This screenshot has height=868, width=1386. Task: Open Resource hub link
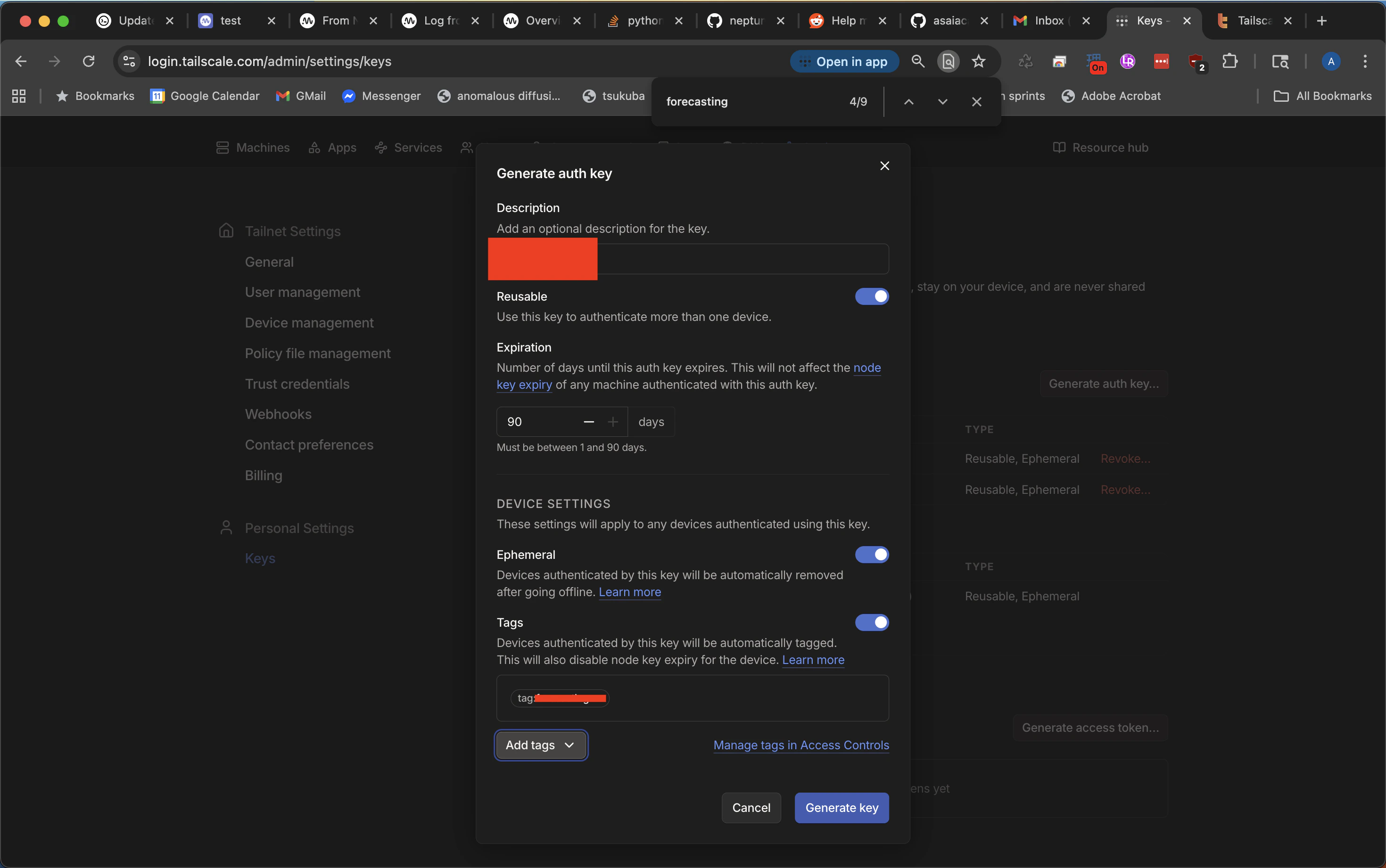point(1101,147)
